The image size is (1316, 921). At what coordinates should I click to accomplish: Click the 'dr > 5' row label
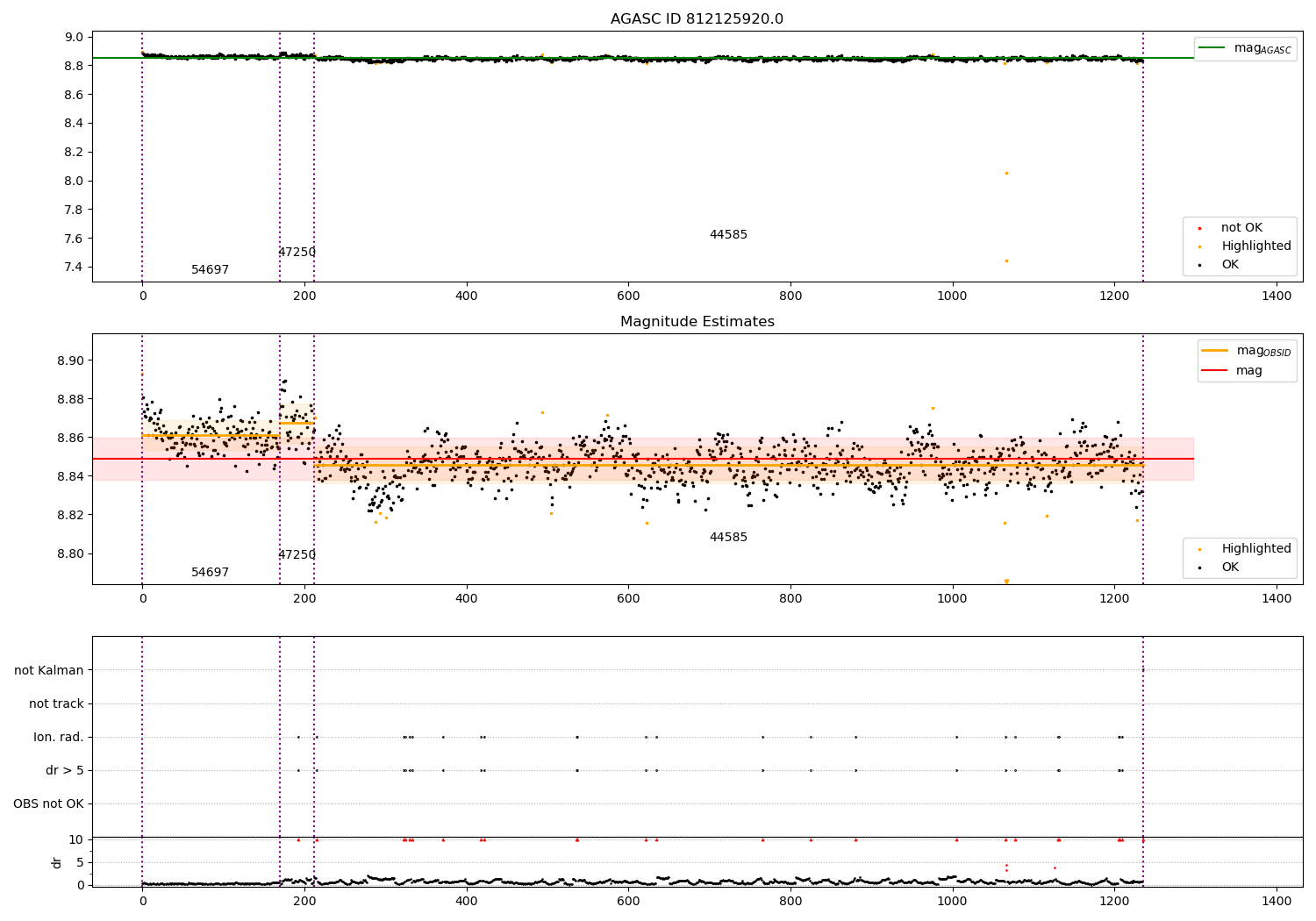point(65,771)
